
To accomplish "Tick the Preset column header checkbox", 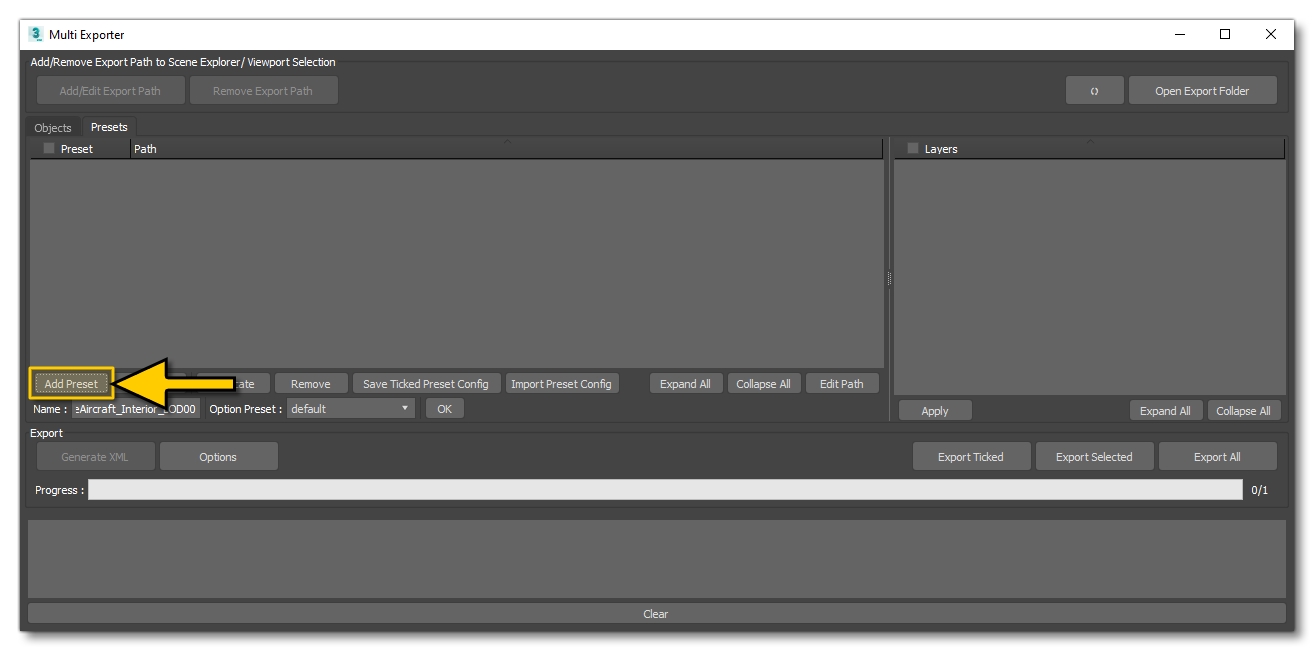I will [x=47, y=147].
